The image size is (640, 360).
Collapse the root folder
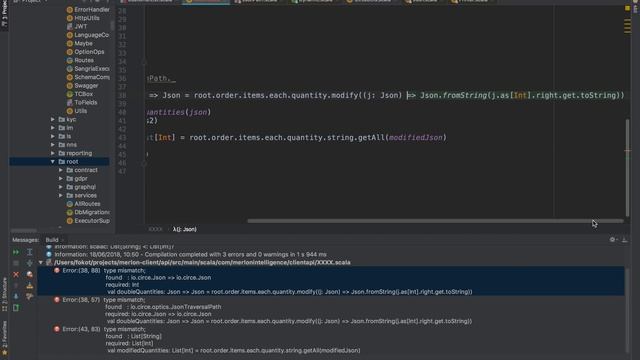(x=53, y=162)
